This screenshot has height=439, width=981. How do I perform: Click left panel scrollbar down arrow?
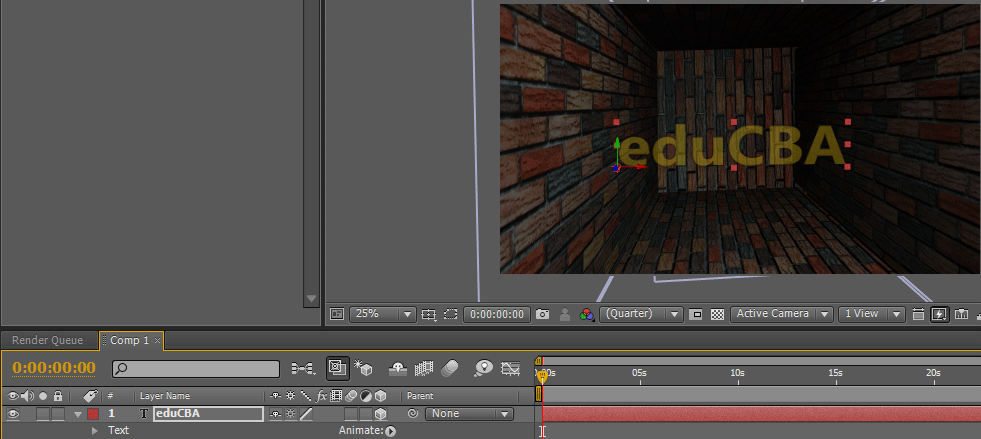point(312,299)
